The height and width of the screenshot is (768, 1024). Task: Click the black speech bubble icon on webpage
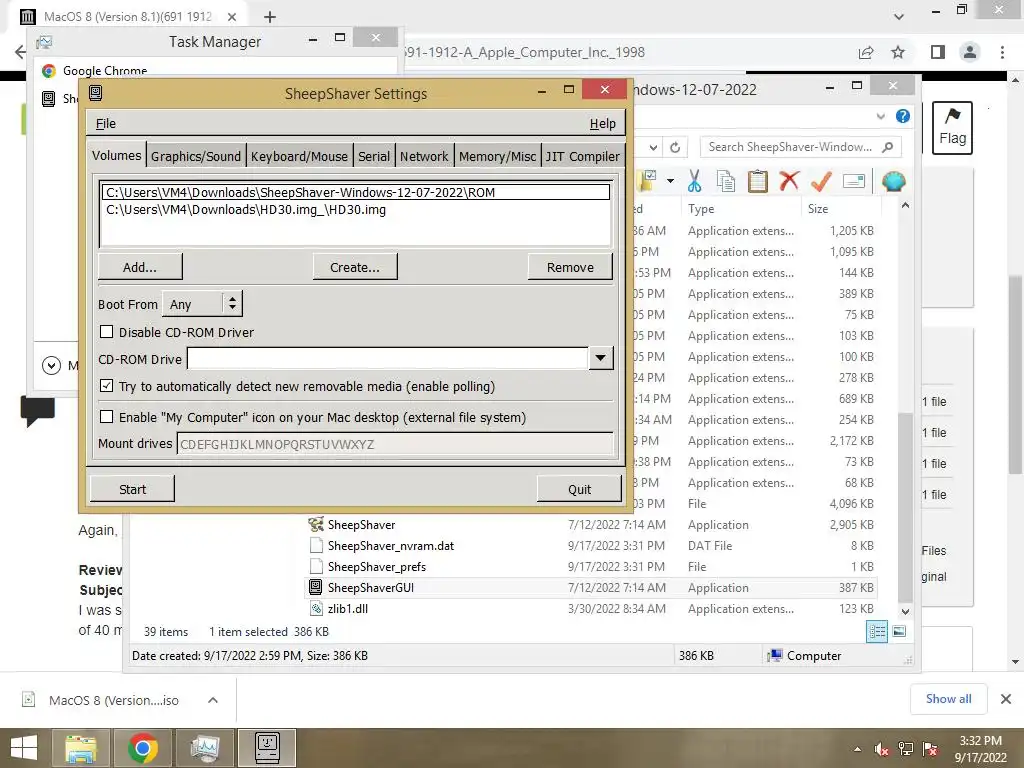click(x=37, y=411)
